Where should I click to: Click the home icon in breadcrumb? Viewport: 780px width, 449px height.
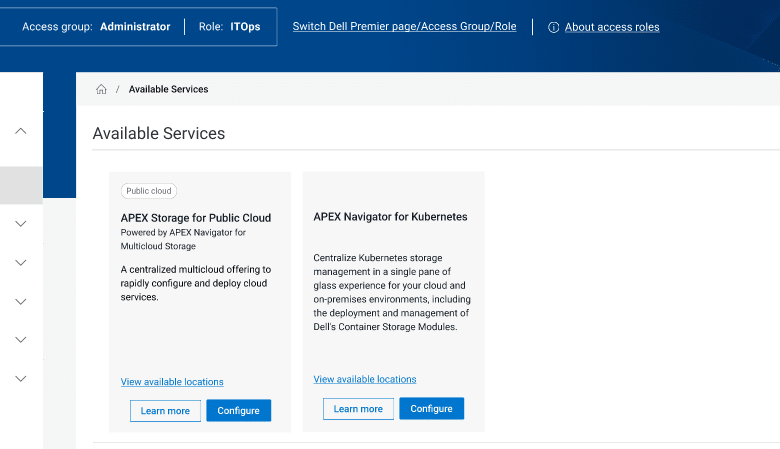click(101, 89)
